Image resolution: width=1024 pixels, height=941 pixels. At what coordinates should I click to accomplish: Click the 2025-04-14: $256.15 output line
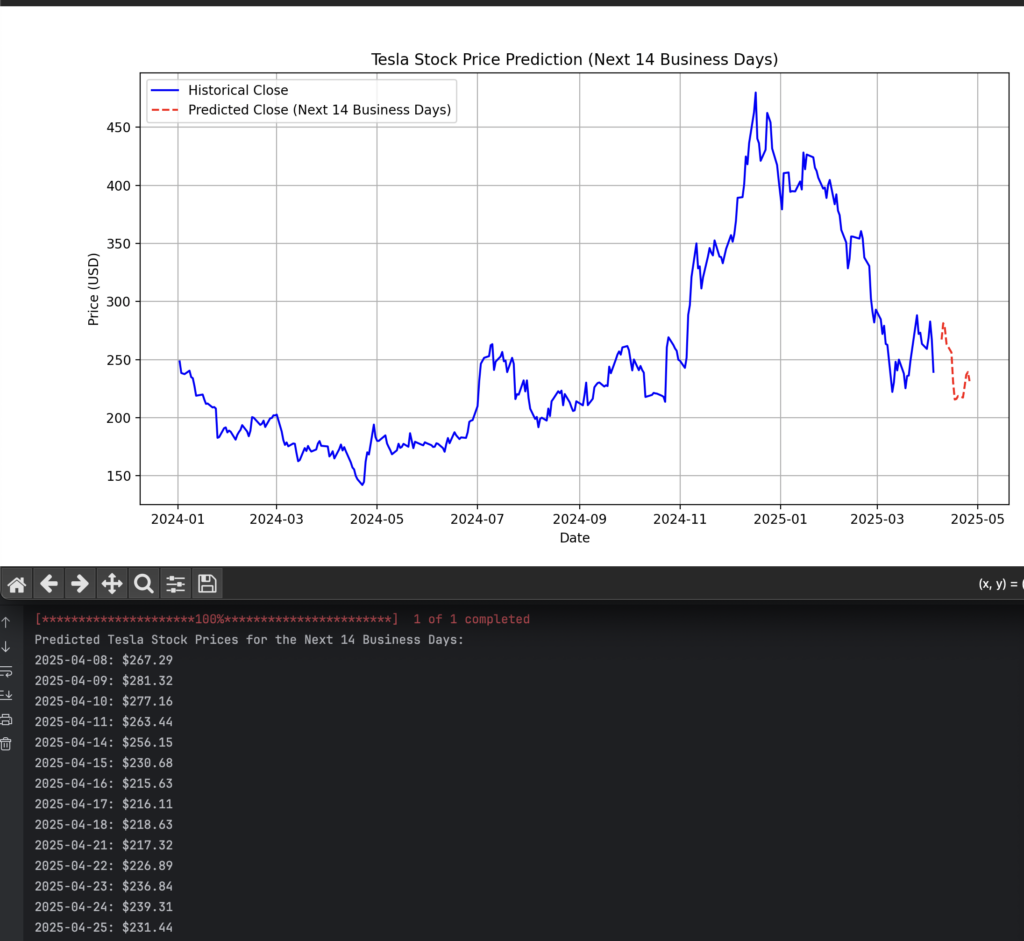coord(104,742)
